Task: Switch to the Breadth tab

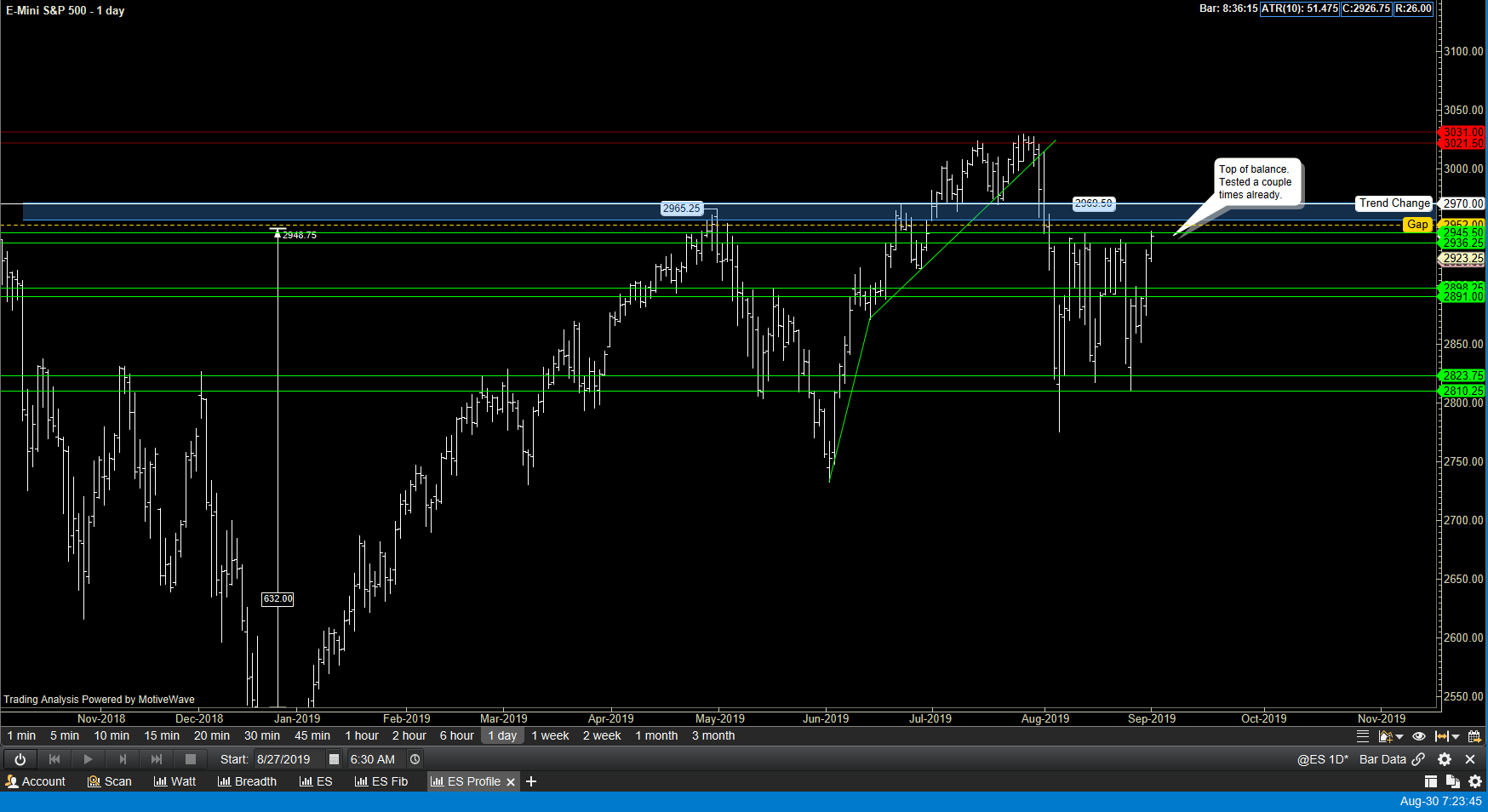Action: 247,781
